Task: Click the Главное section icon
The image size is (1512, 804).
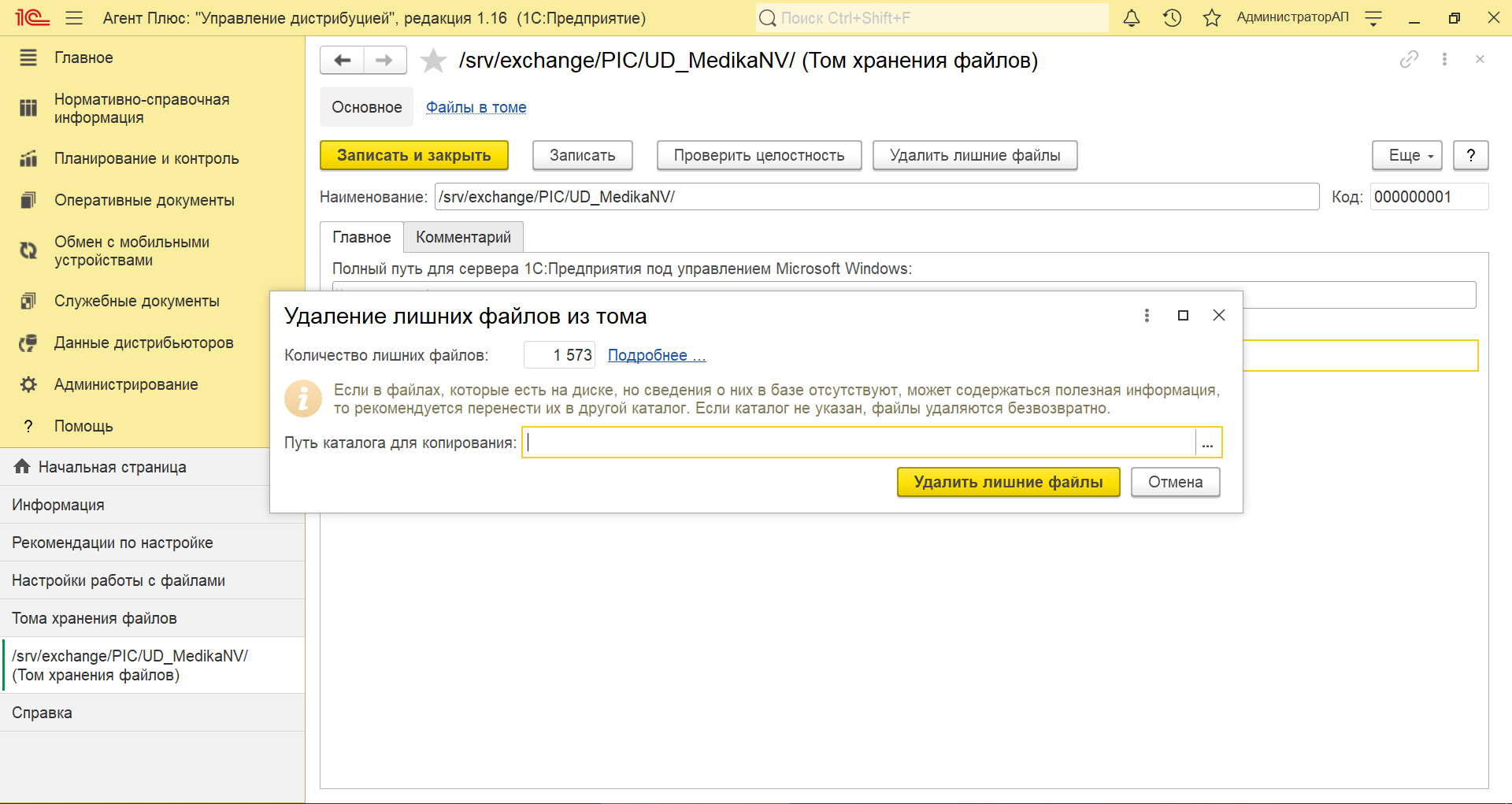Action: coord(28,57)
